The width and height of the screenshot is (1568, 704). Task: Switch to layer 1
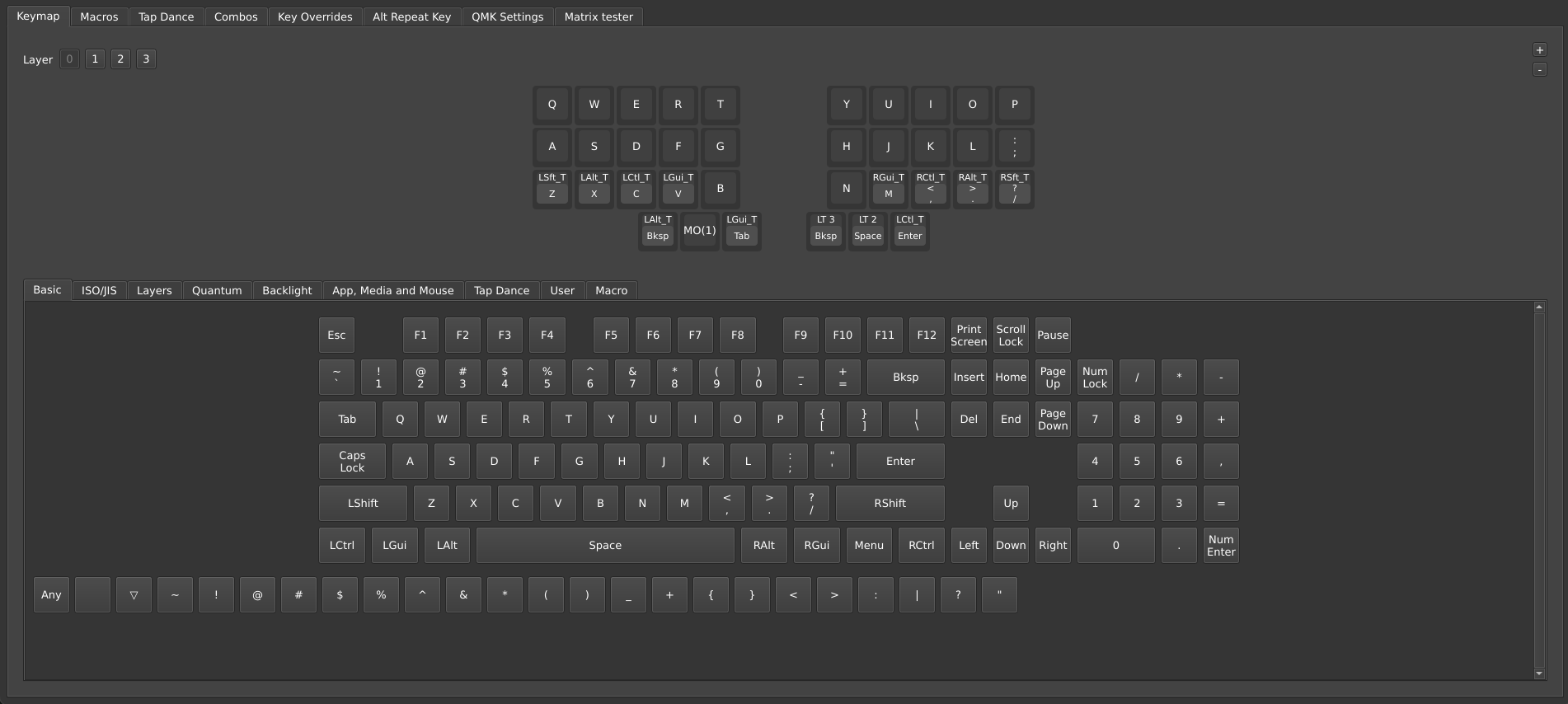(x=95, y=59)
